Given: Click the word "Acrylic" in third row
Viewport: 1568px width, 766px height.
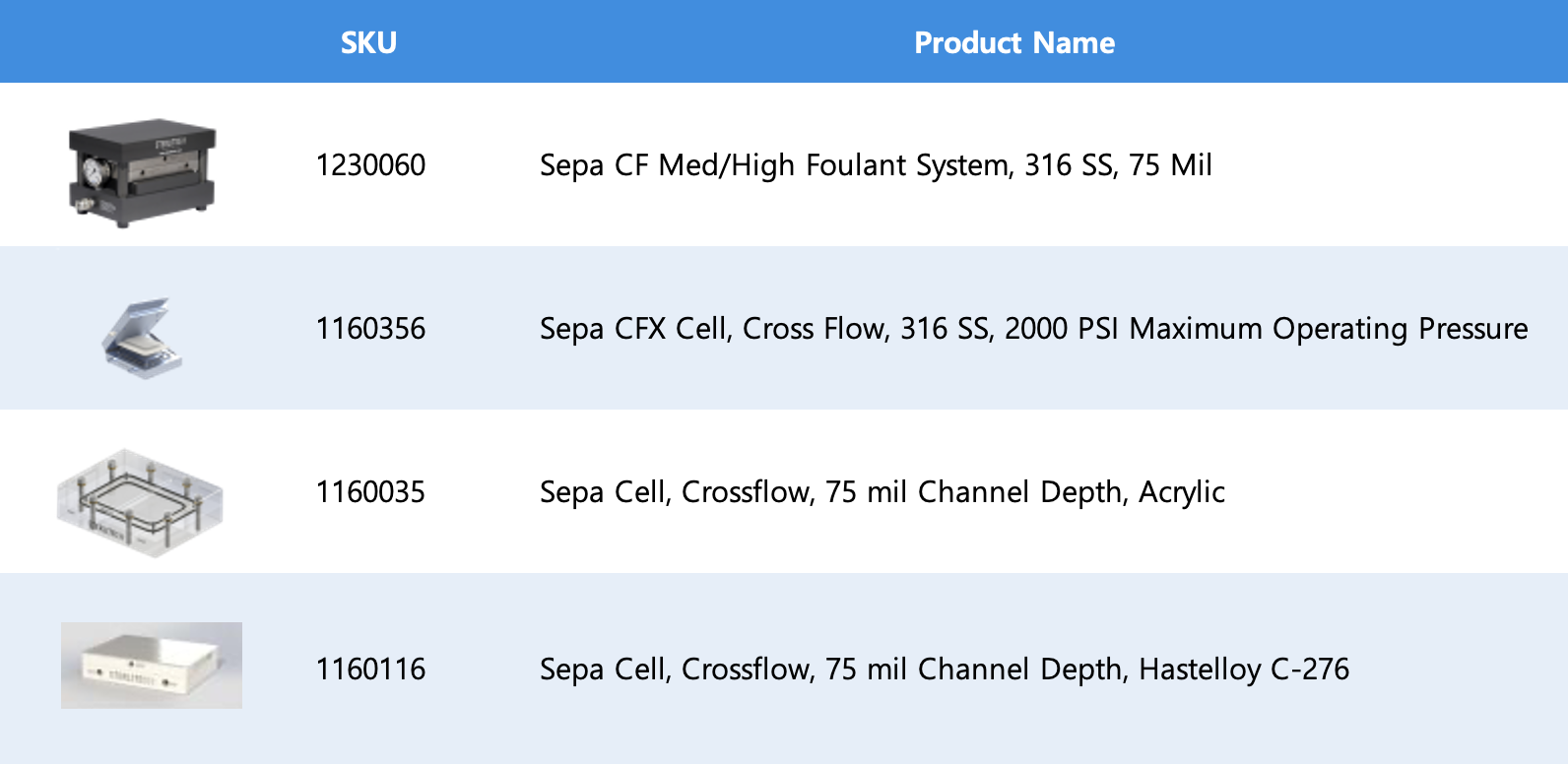Looking at the screenshot, I should pyautogui.click(x=1181, y=492).
